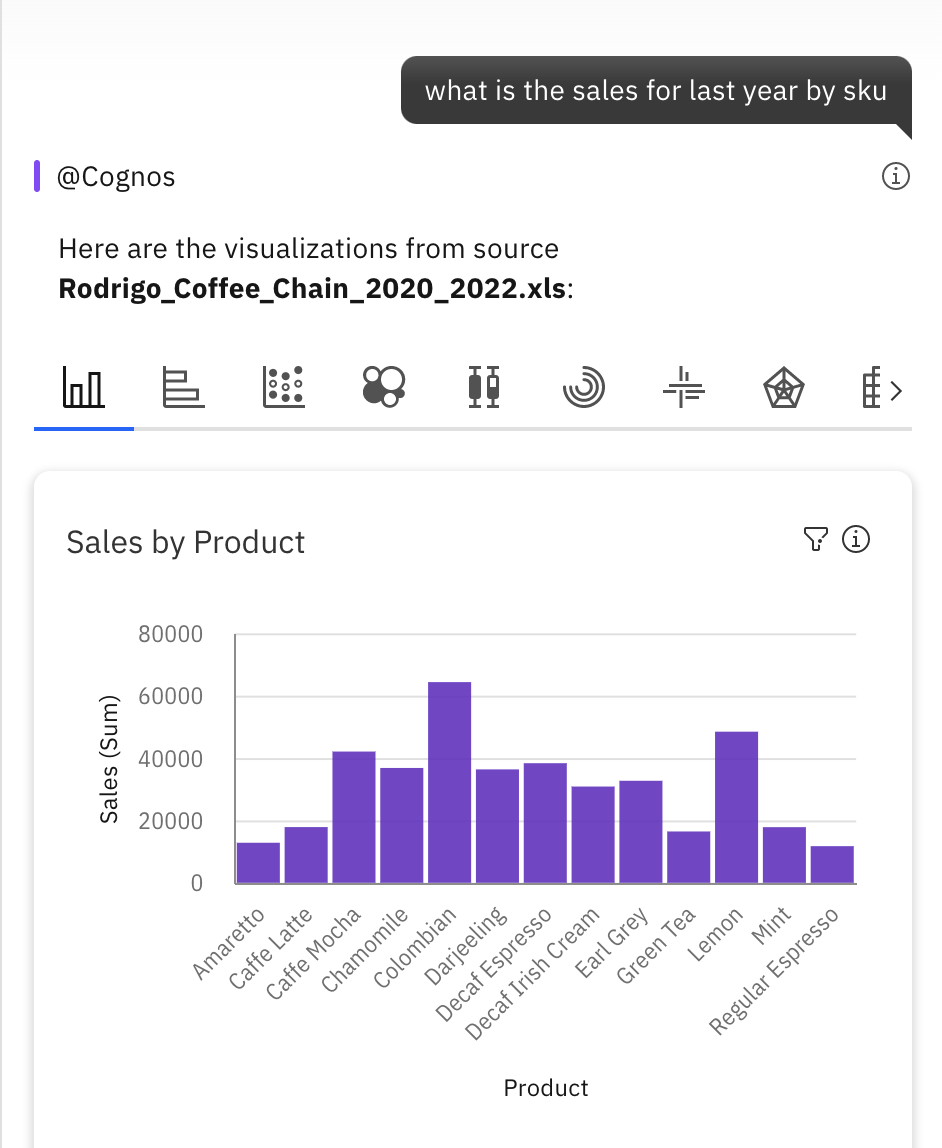Open the error bar visualization type
This screenshot has height=1148, width=942.
(x=683, y=387)
